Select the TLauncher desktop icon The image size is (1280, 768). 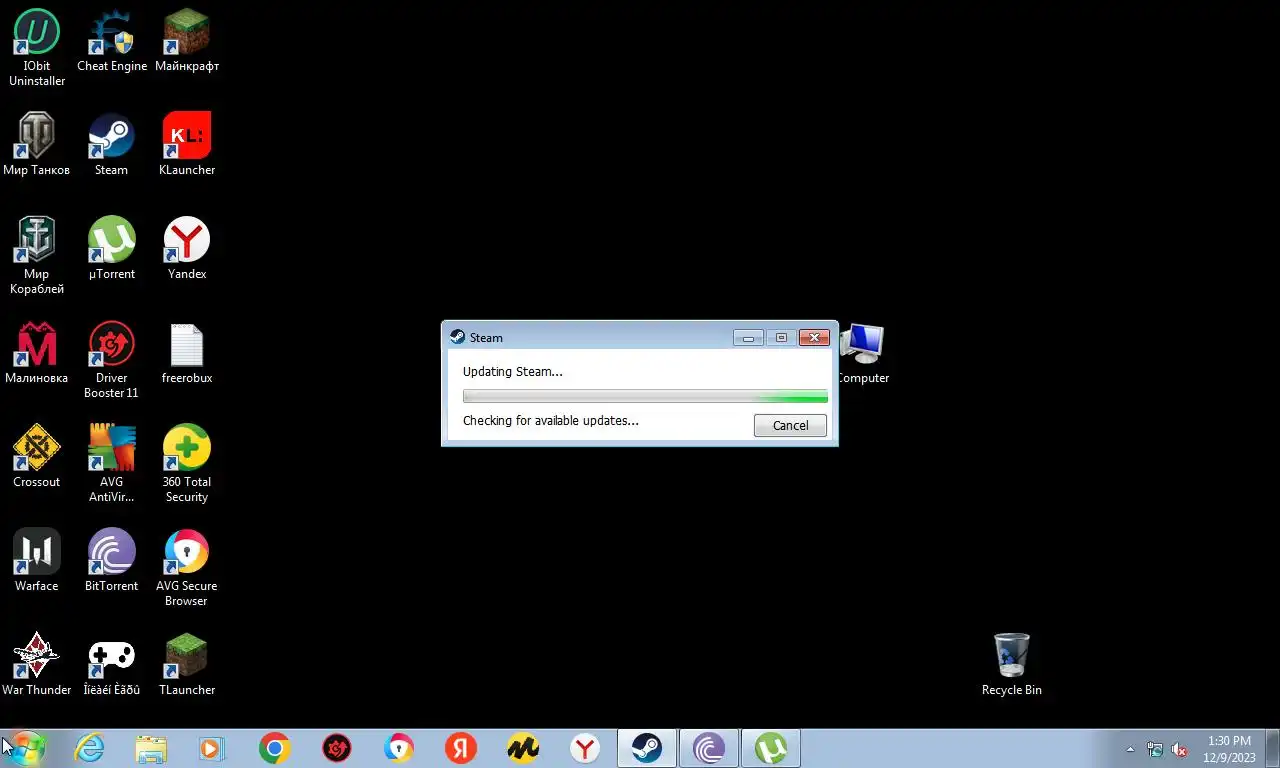(x=187, y=664)
